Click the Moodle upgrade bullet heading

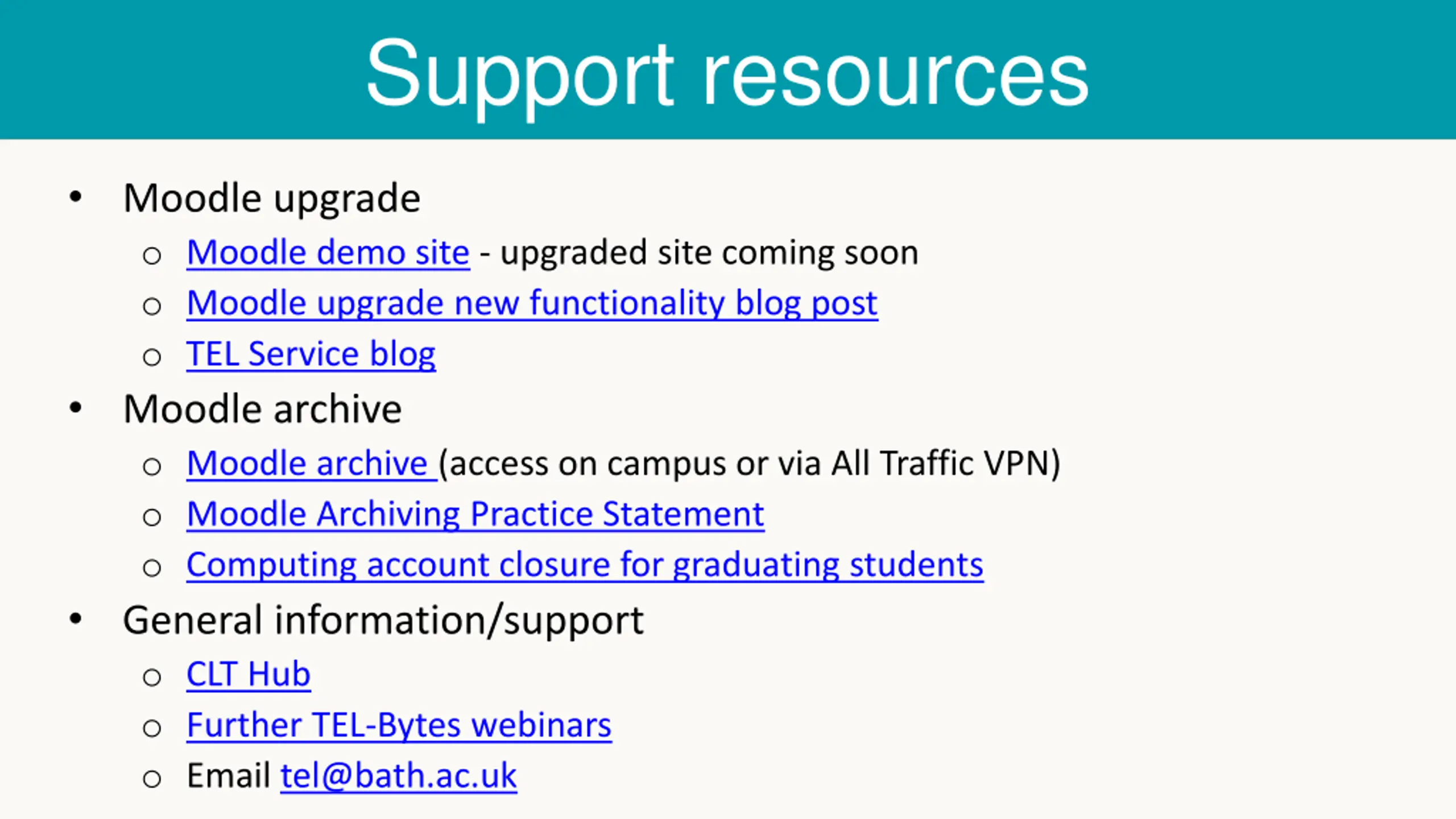pos(272,198)
